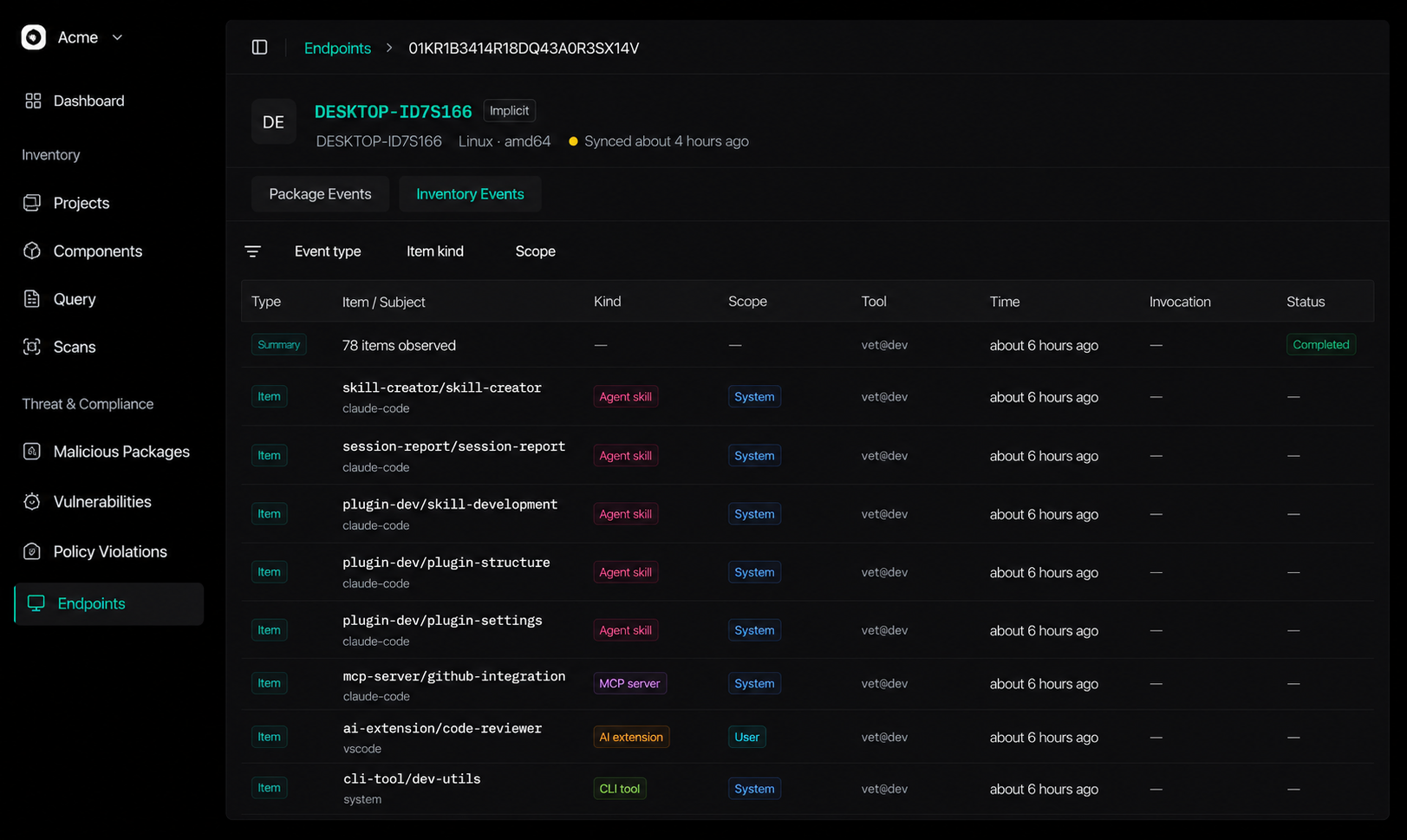Click the Time column header

pos(1005,302)
